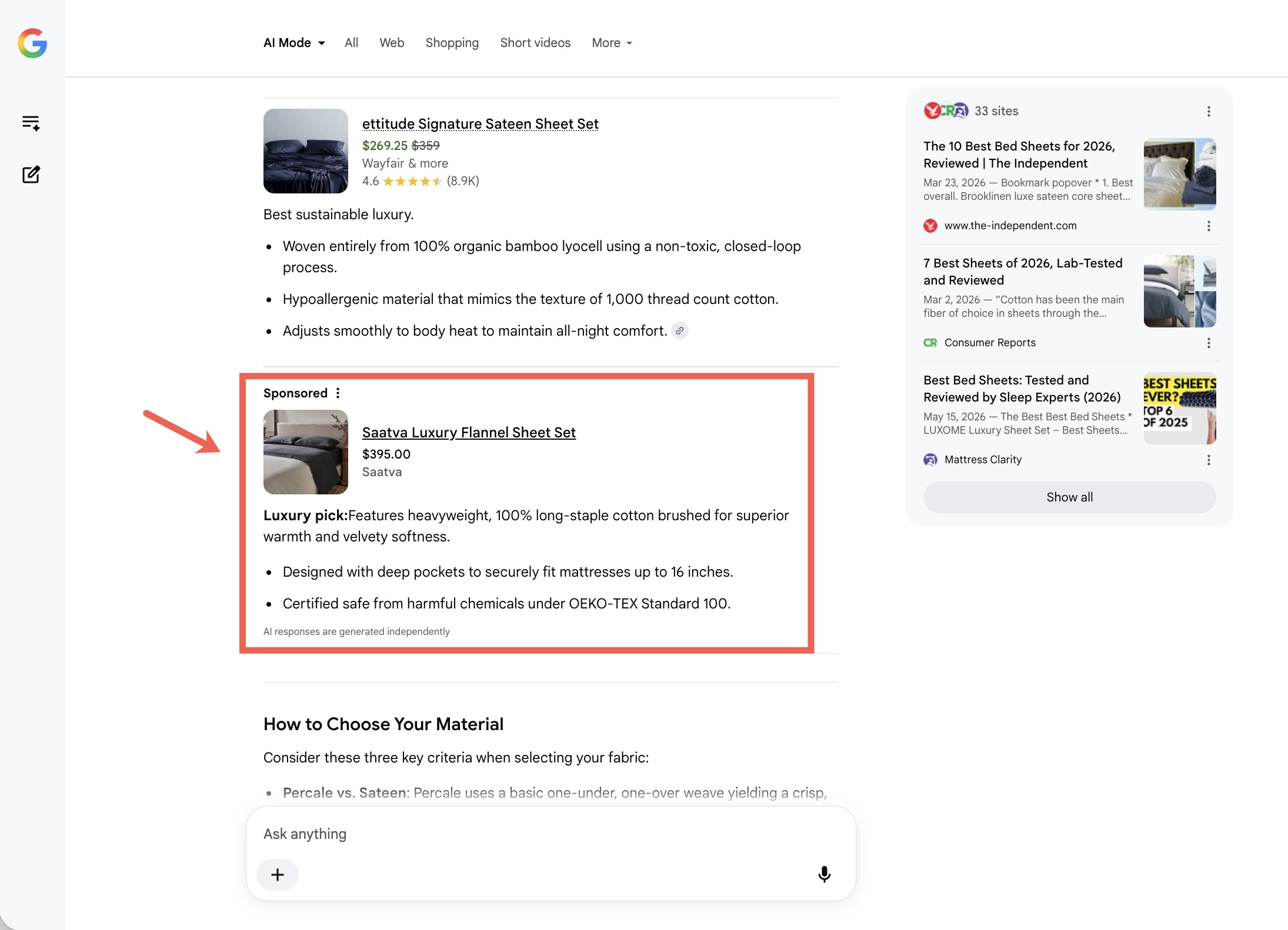Click the Best sustainable luxury text
The height and width of the screenshot is (930, 1288).
pos(338,215)
